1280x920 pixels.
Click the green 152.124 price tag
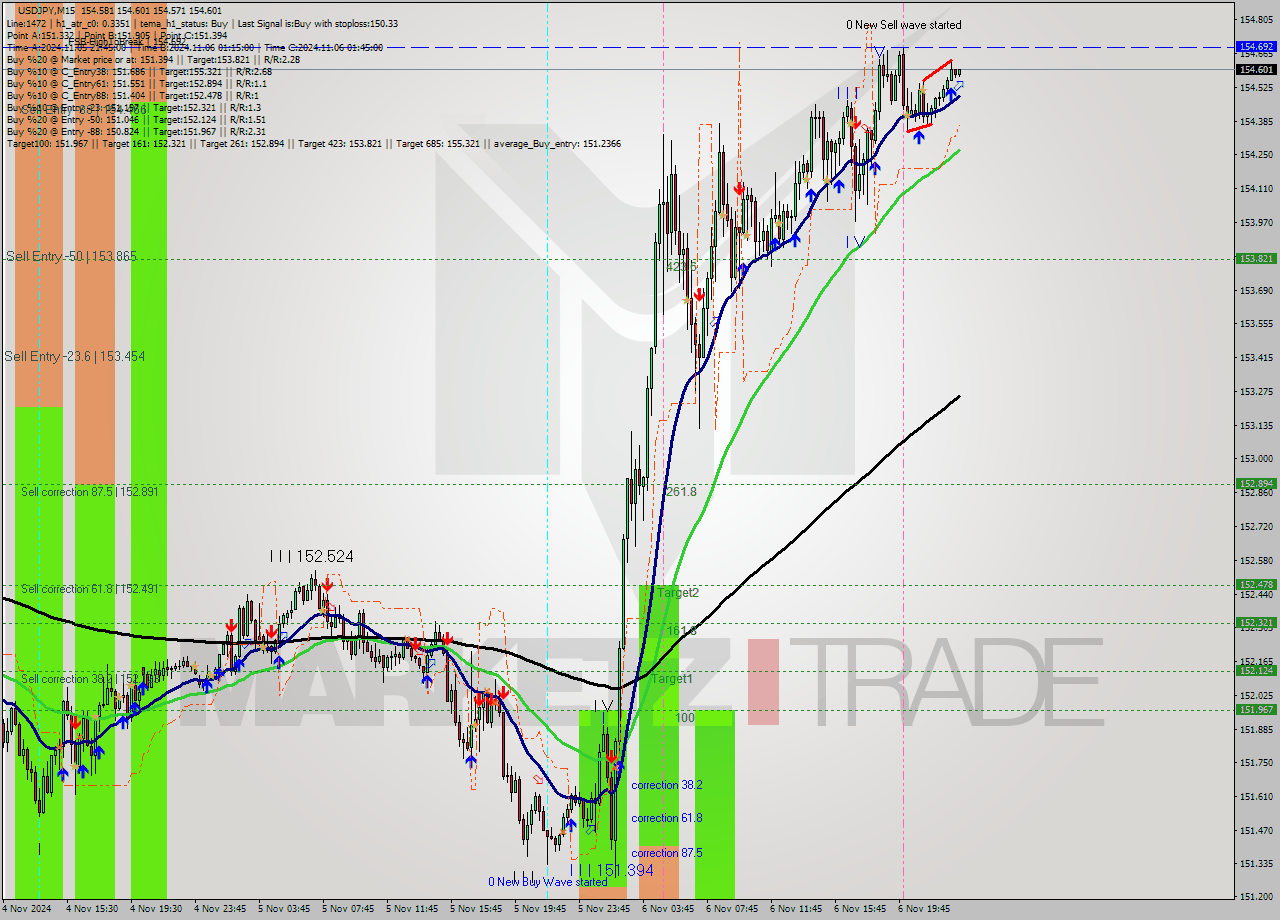coord(1256,671)
